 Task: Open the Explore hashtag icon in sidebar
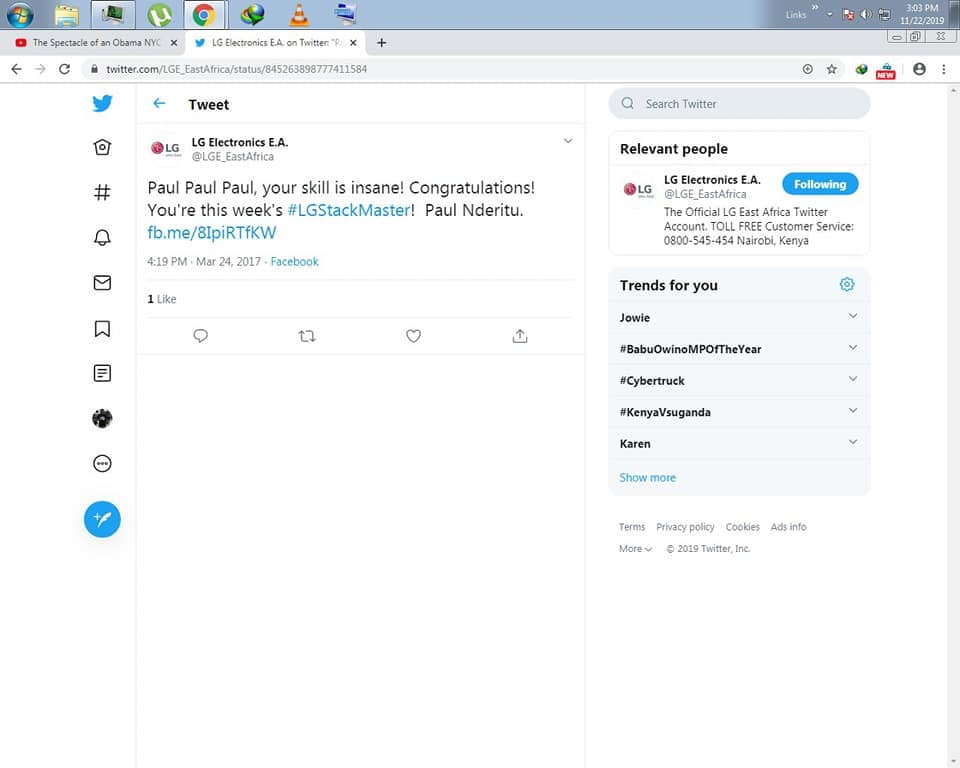pyautogui.click(x=102, y=192)
